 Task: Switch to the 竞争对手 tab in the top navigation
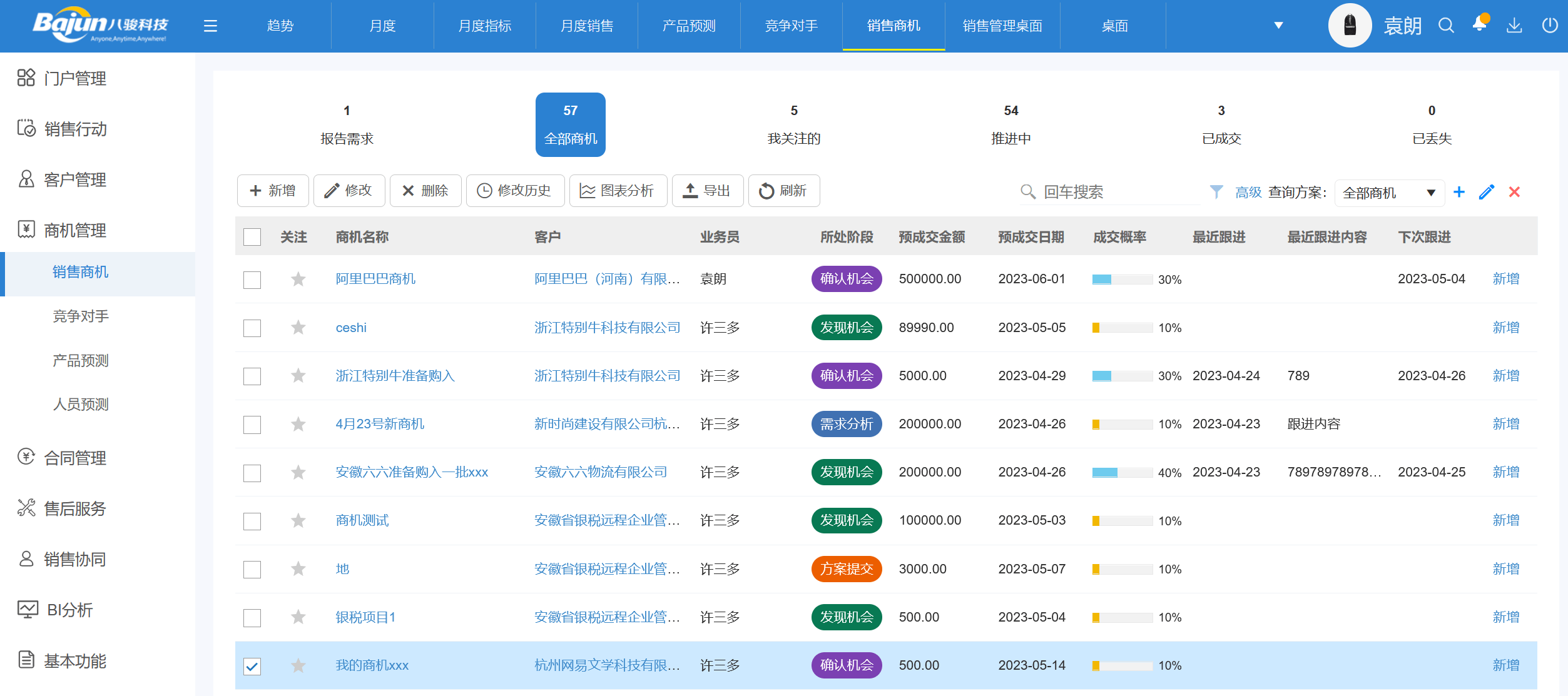(x=790, y=26)
